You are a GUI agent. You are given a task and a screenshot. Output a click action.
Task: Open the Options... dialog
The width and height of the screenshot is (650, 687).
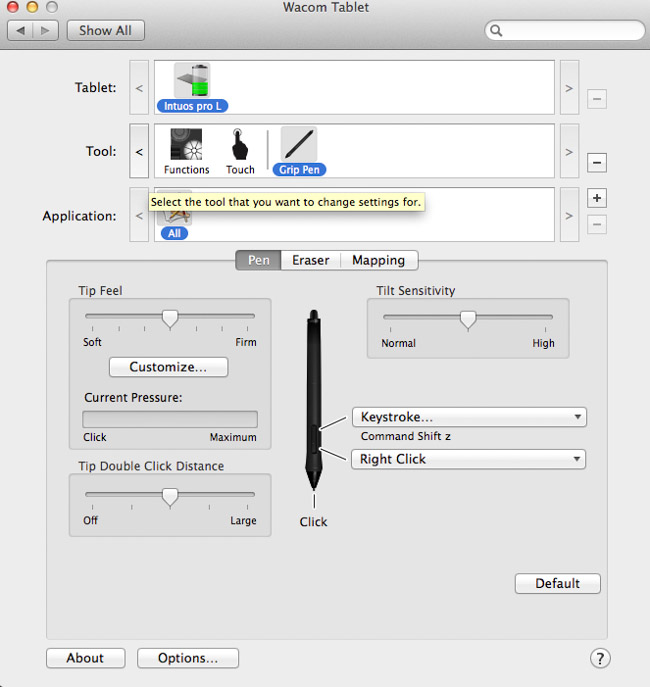(x=188, y=658)
